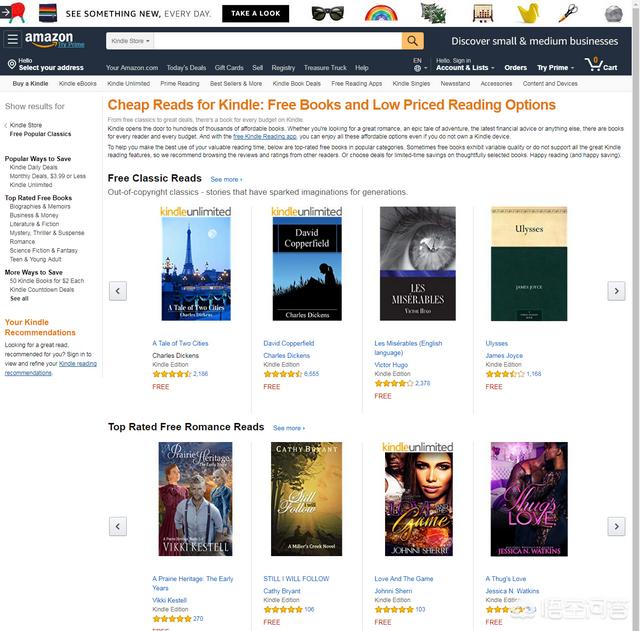Open the Kindle Book Deals tab

pyautogui.click(x=296, y=84)
